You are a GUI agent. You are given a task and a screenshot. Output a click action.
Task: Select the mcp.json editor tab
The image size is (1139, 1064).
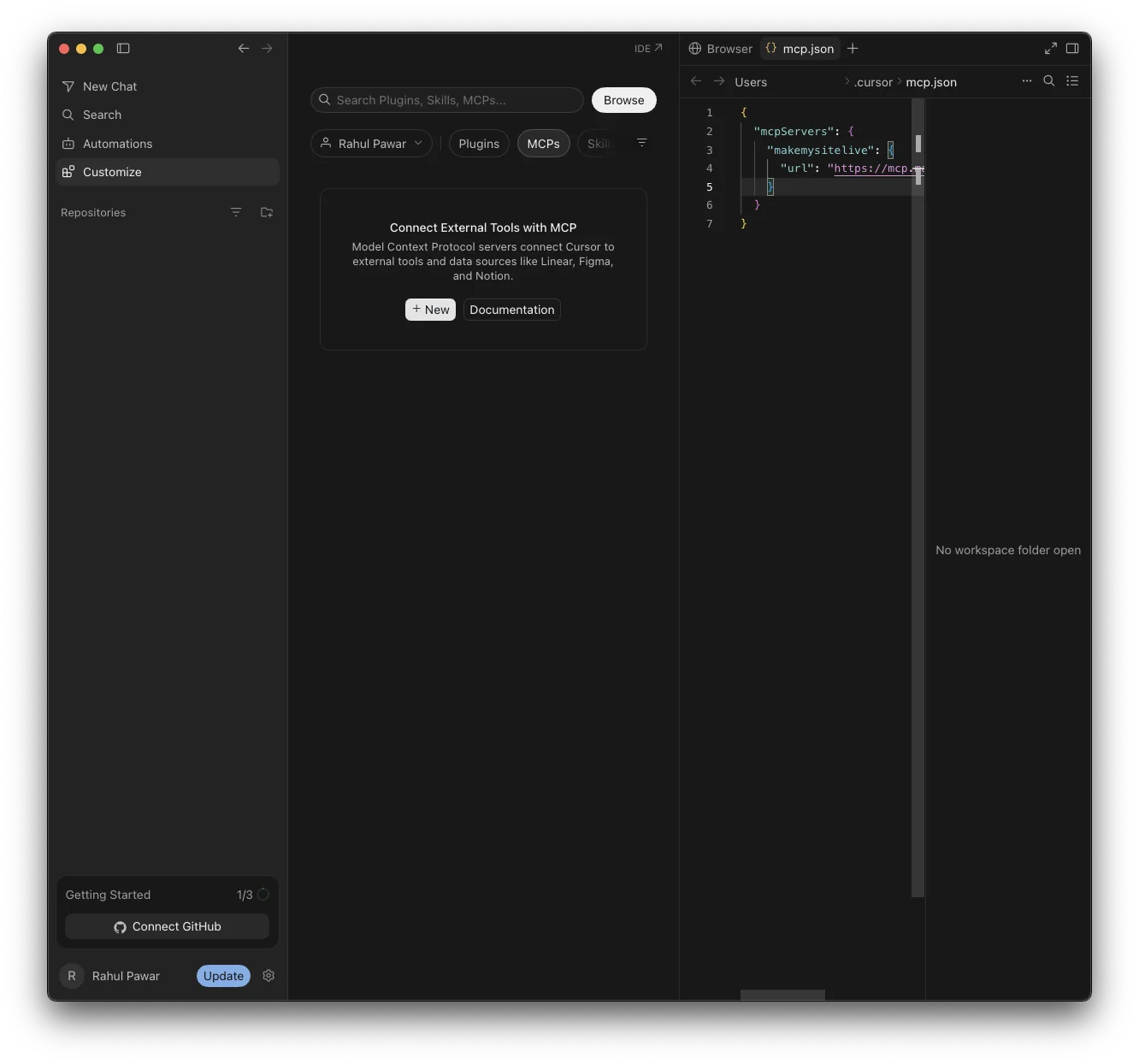tap(800, 49)
